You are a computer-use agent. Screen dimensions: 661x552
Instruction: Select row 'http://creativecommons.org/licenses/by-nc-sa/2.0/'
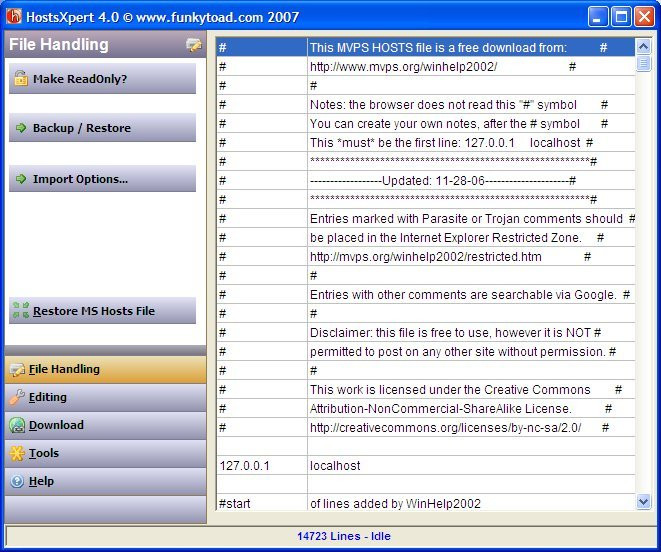pyautogui.click(x=426, y=427)
